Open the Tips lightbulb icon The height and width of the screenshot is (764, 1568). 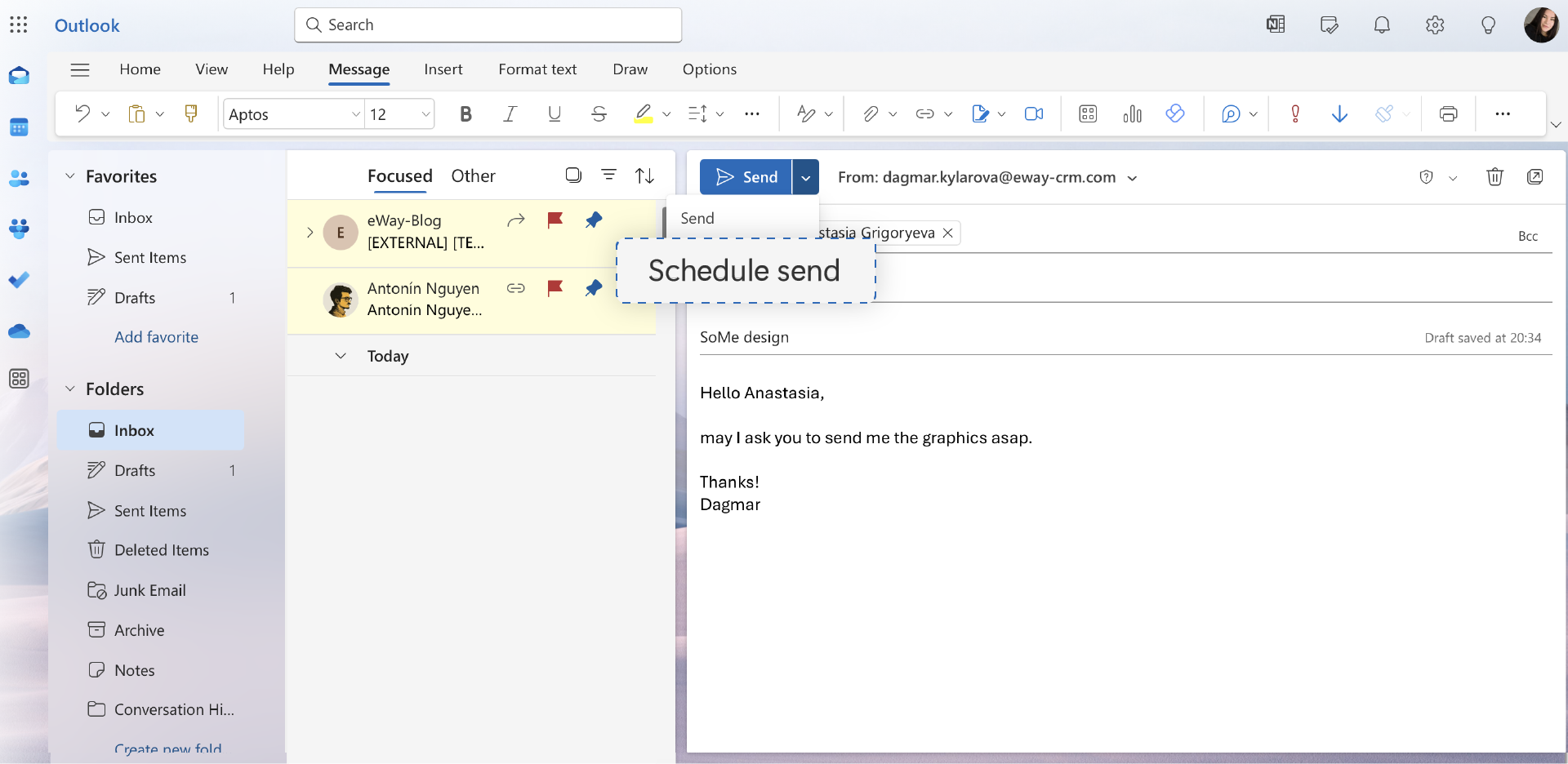coord(1488,25)
